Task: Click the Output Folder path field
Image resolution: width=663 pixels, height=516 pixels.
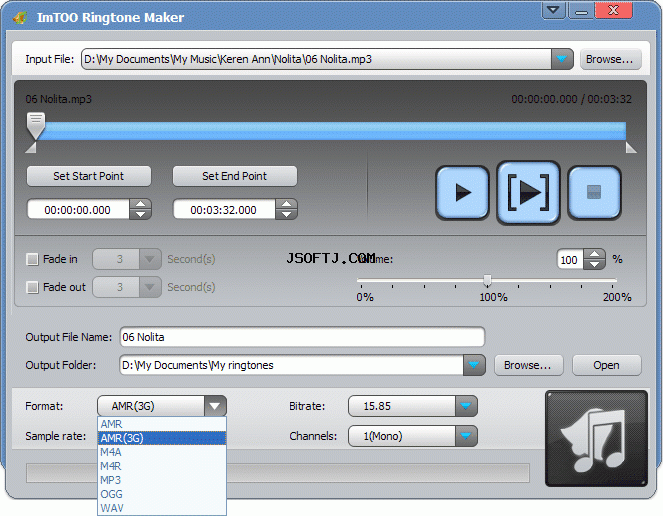Action: (x=291, y=365)
